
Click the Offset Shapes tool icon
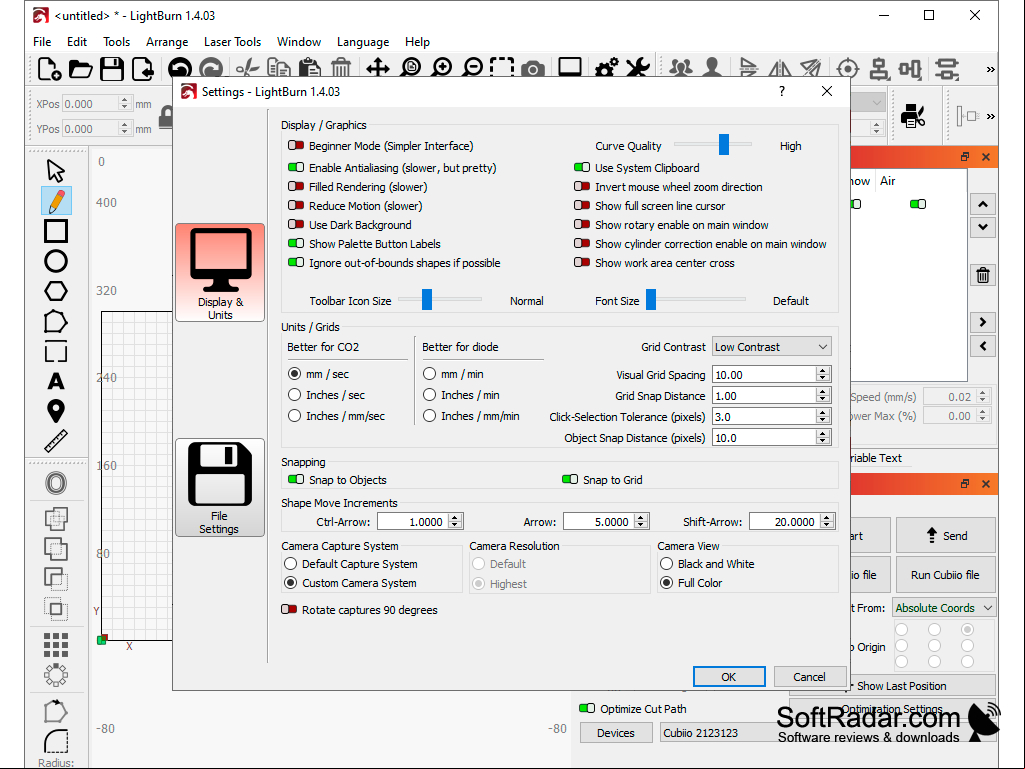[56, 483]
